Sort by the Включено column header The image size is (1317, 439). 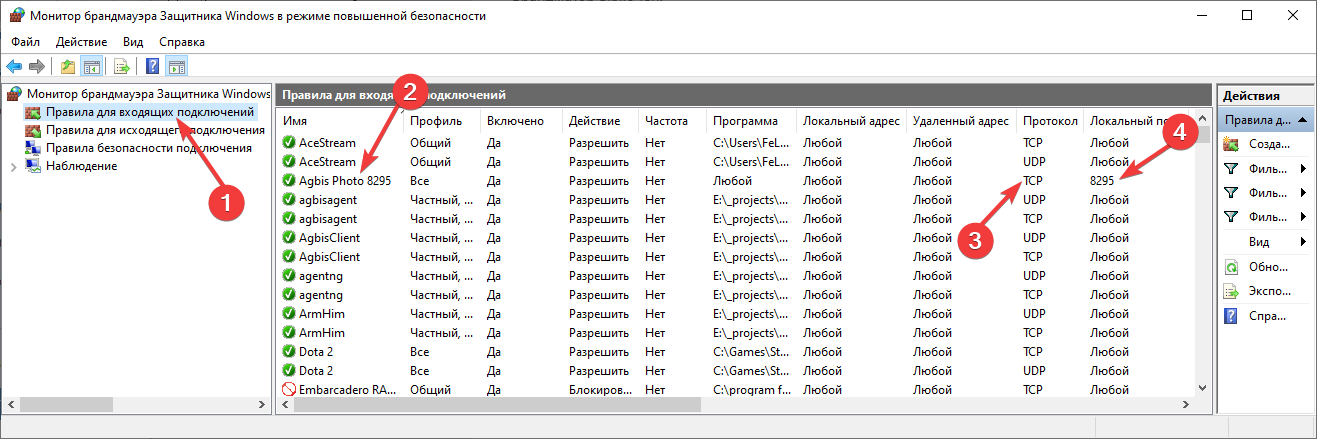[x=521, y=121]
